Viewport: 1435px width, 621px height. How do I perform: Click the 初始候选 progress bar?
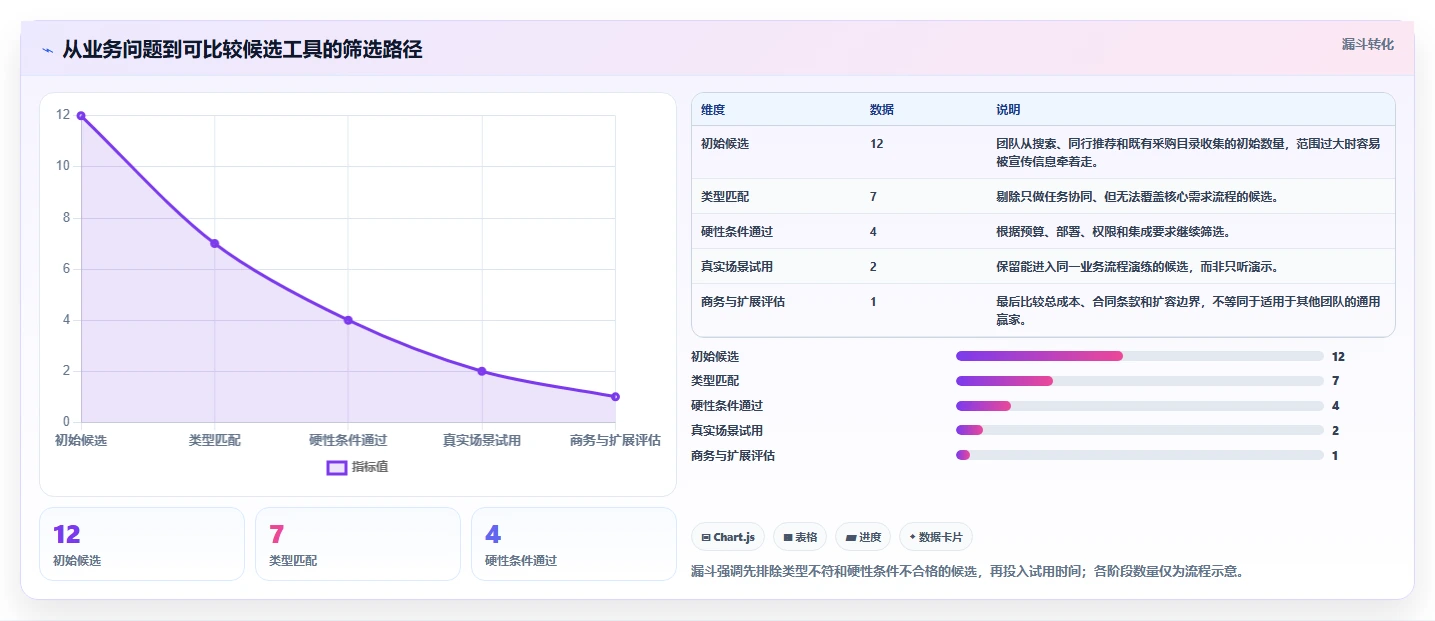(x=1140, y=356)
